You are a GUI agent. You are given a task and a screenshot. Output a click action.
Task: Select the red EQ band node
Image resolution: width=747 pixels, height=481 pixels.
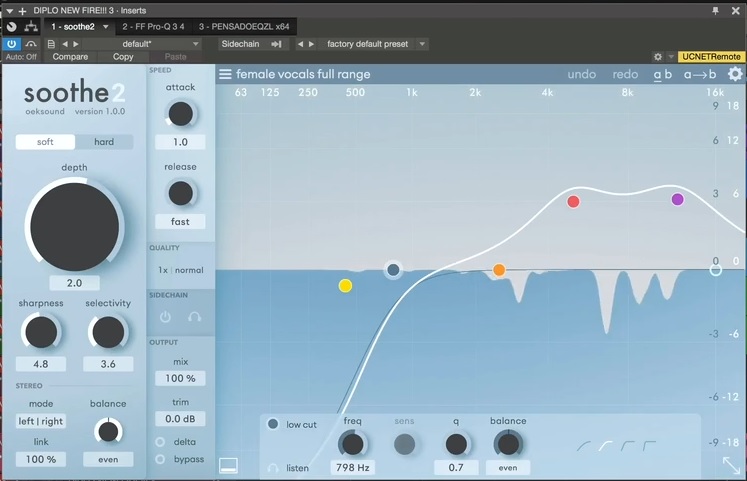[x=573, y=201]
